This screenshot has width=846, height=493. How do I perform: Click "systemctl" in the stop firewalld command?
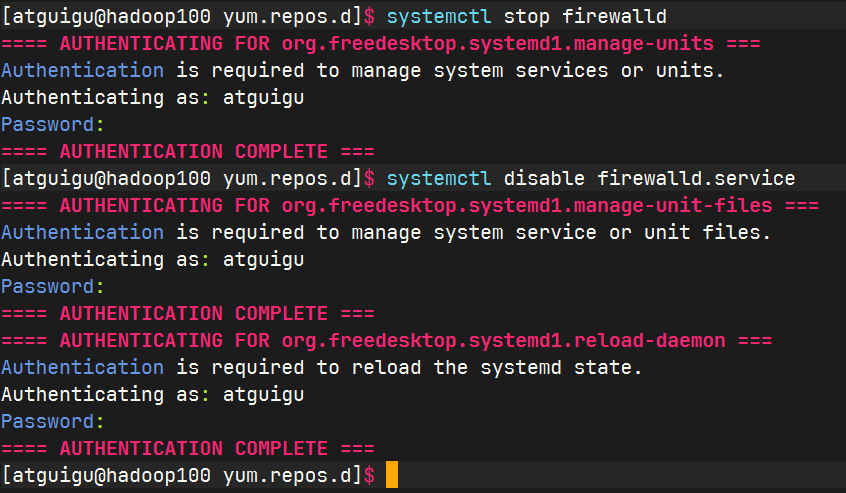point(438,17)
